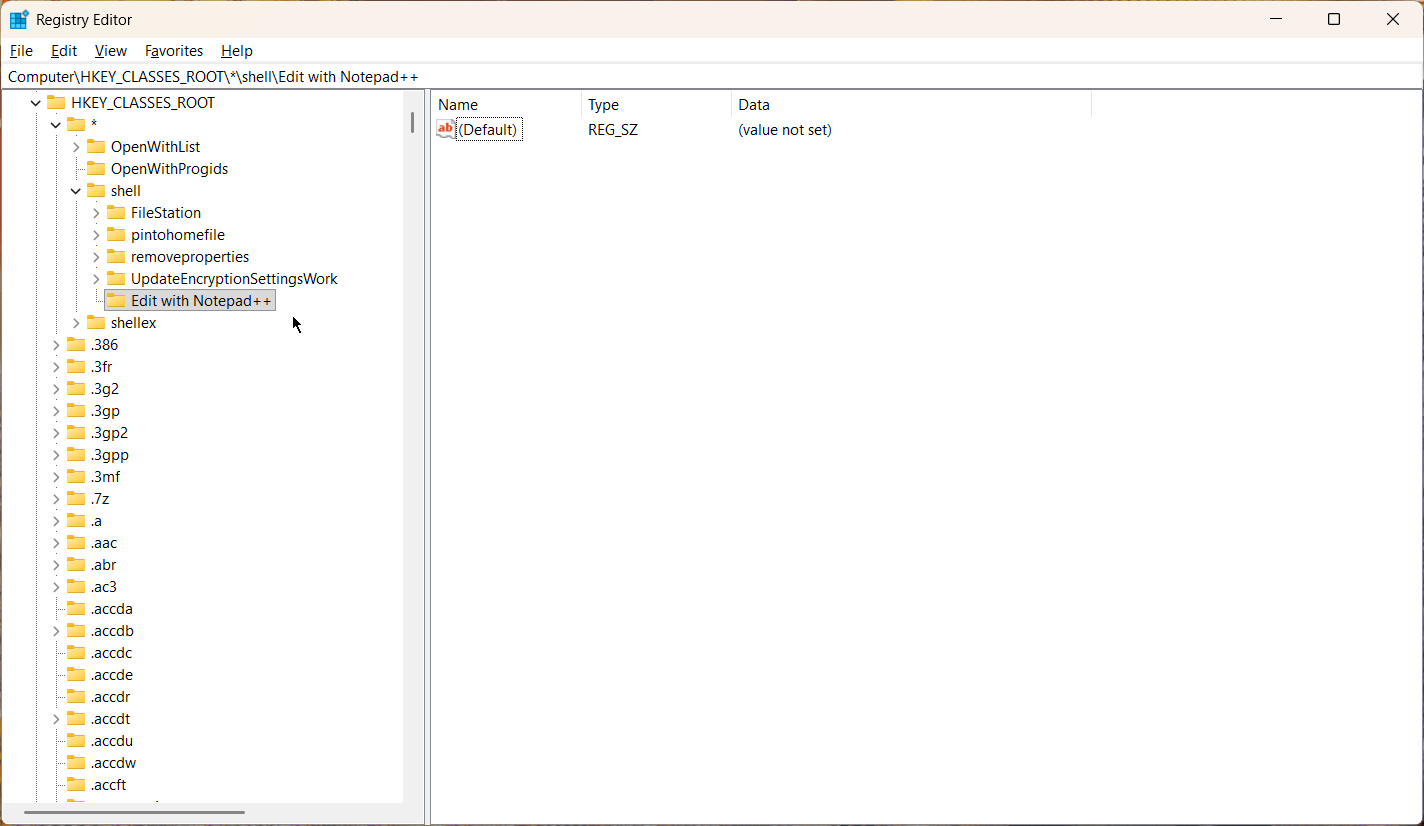Click the registry path address bar
Screen dimensions: 1424x826
pos(712,77)
